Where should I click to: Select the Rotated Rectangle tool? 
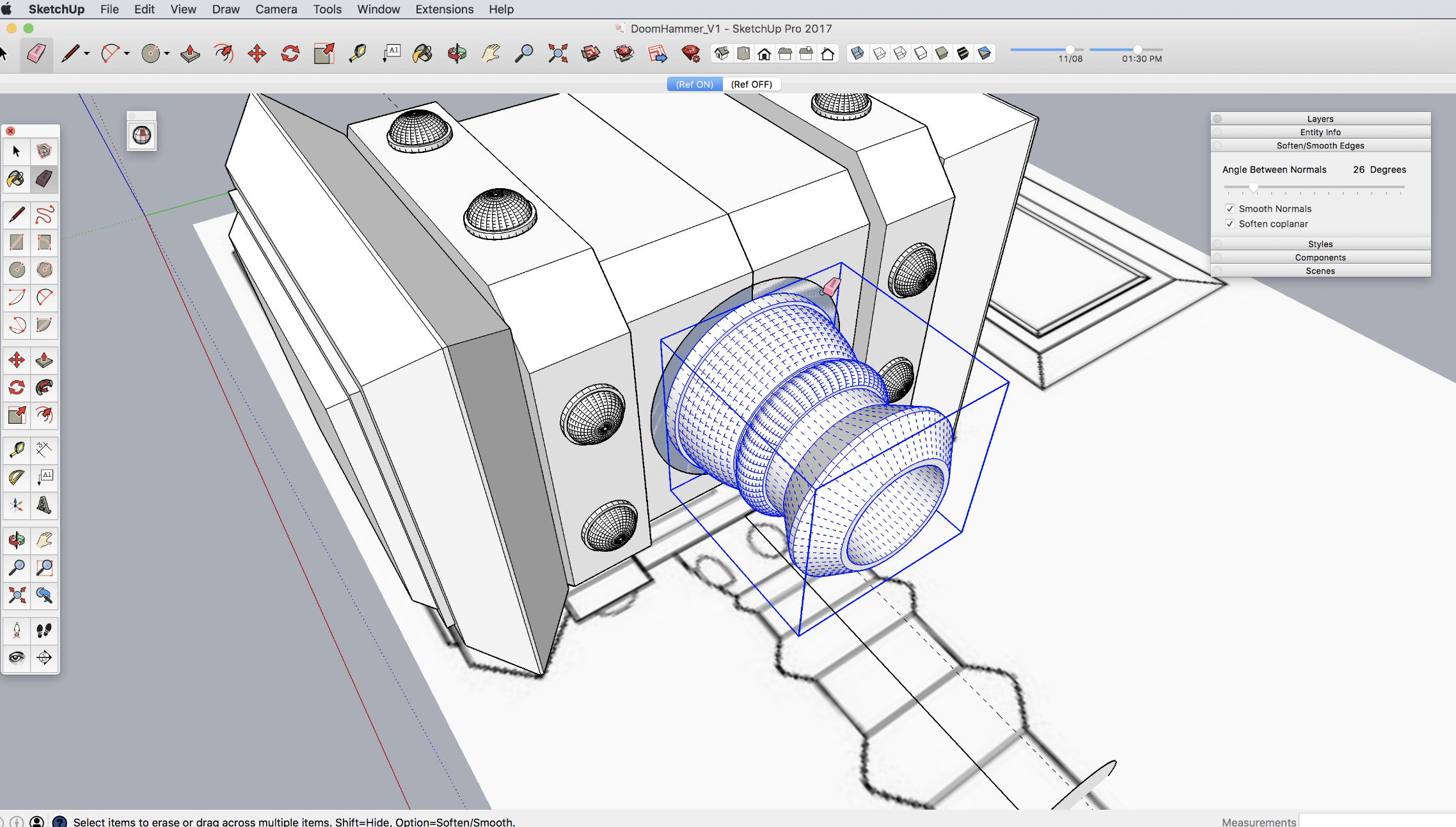point(44,243)
